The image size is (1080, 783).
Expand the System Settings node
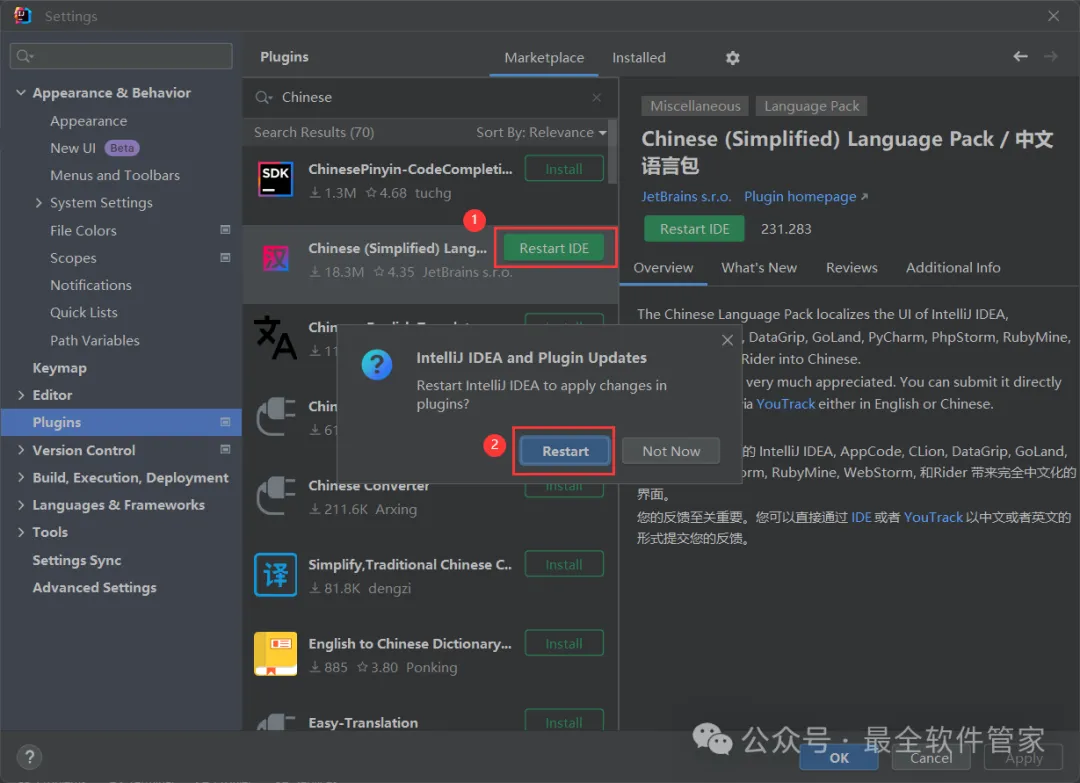39,202
